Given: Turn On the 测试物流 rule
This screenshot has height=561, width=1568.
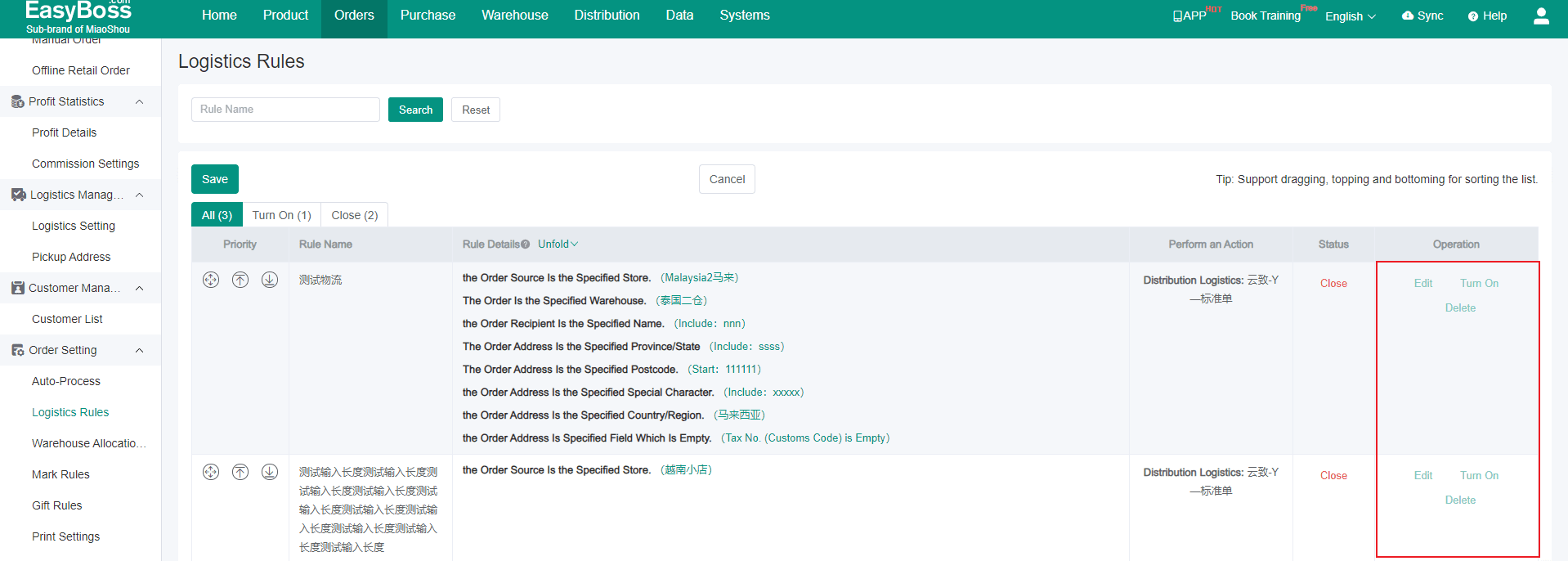Looking at the screenshot, I should coord(1480,283).
